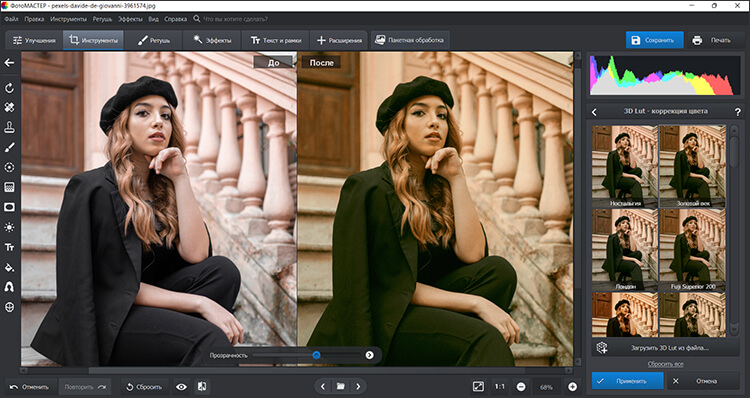
Task: Select the horseshoe-shaped tool icon
Action: (9, 287)
